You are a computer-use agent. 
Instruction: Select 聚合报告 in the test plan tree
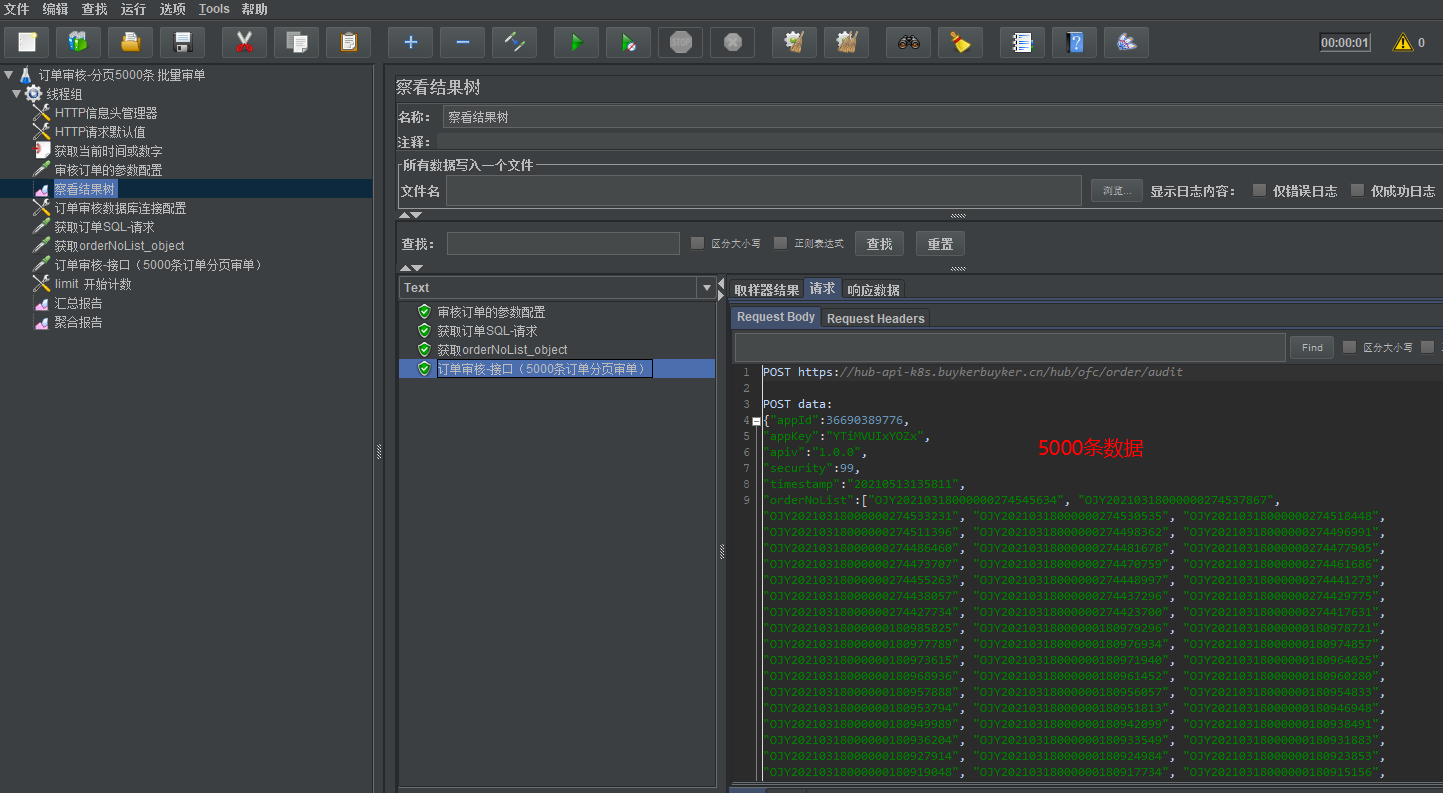click(x=78, y=322)
